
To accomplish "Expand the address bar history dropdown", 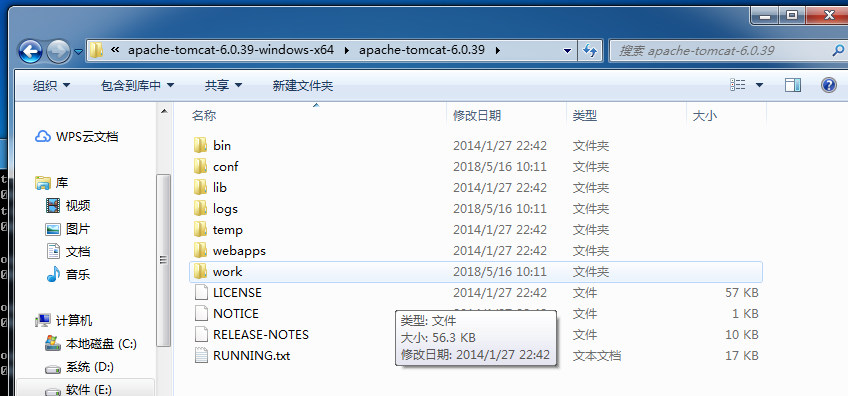I will coord(567,51).
